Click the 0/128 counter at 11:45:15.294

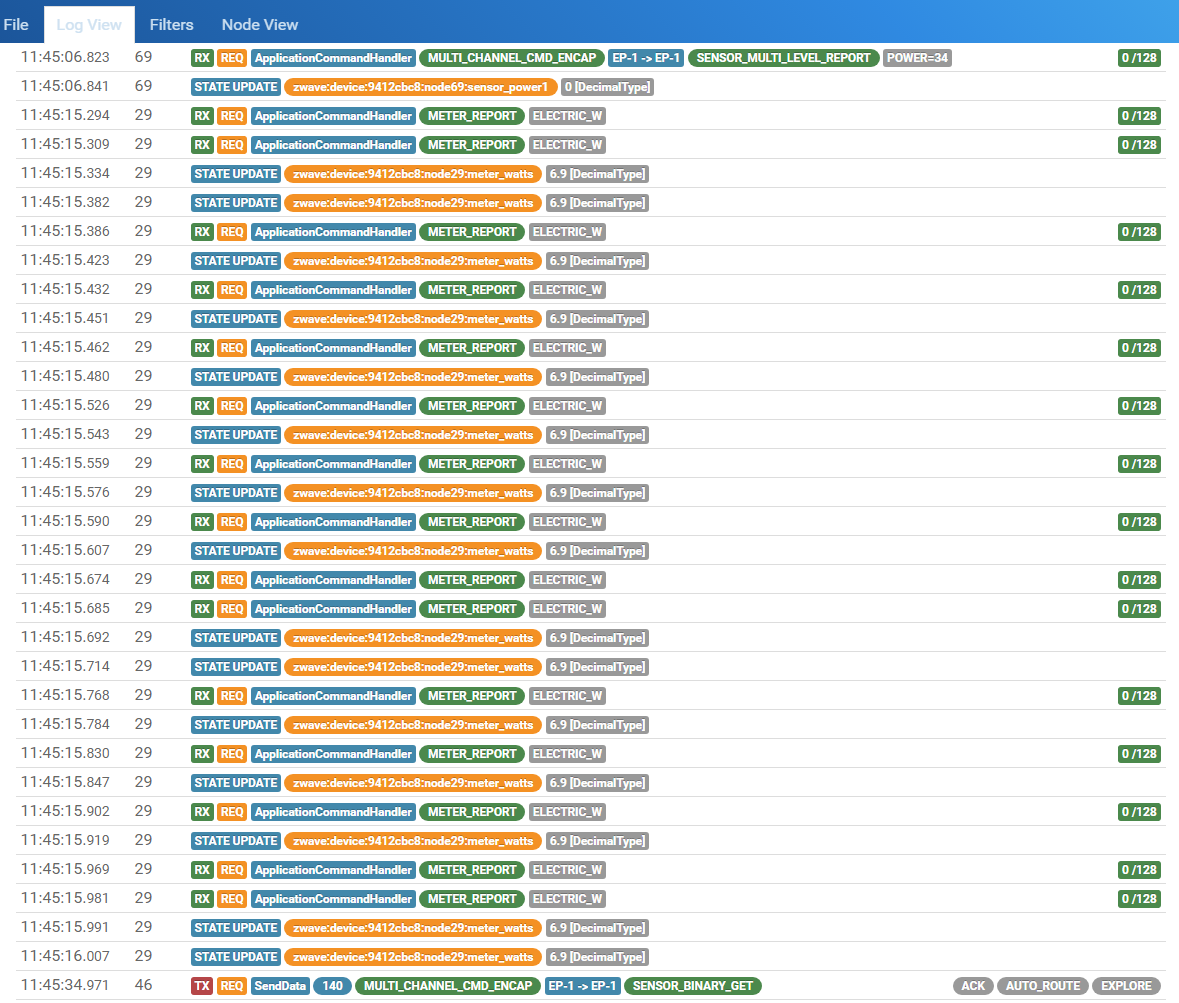coord(1139,116)
